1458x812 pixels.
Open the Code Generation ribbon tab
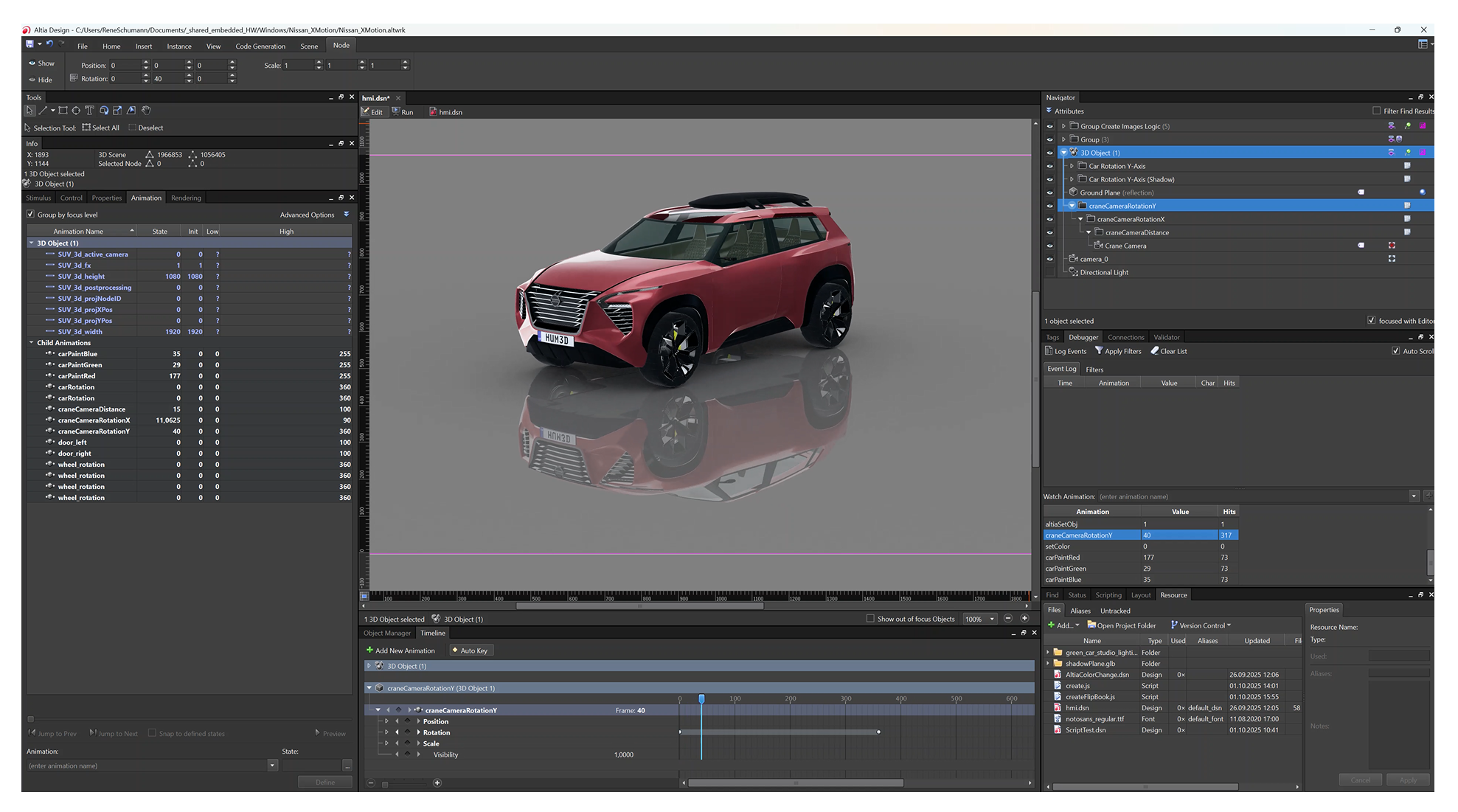click(x=260, y=46)
